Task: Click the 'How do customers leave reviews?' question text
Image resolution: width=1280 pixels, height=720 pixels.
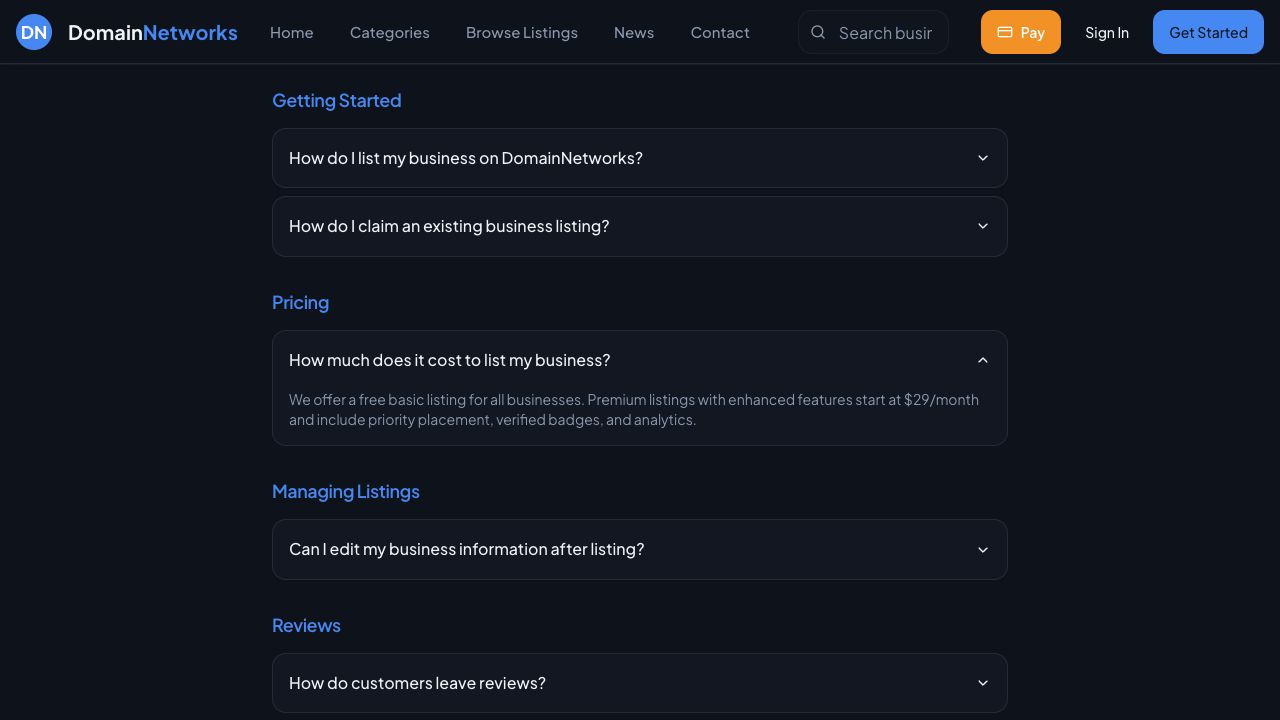Action: click(x=417, y=683)
